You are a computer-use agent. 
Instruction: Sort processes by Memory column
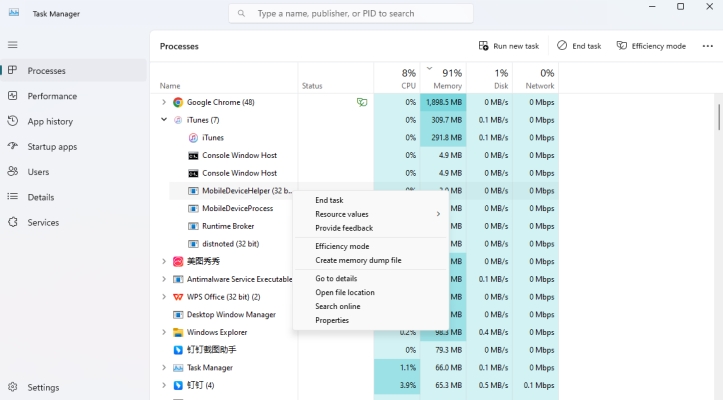(446, 79)
